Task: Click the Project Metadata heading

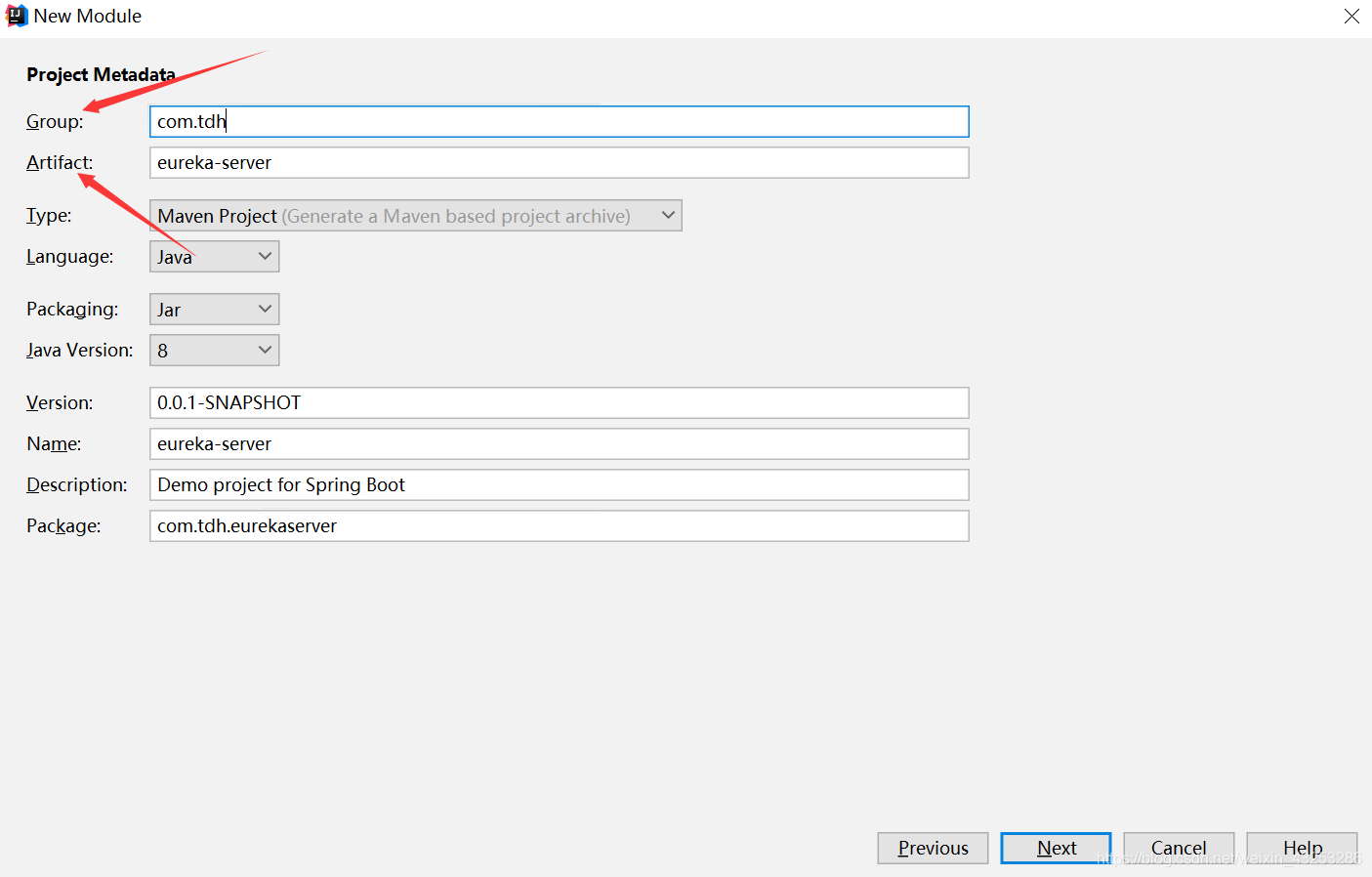Action: point(101,75)
